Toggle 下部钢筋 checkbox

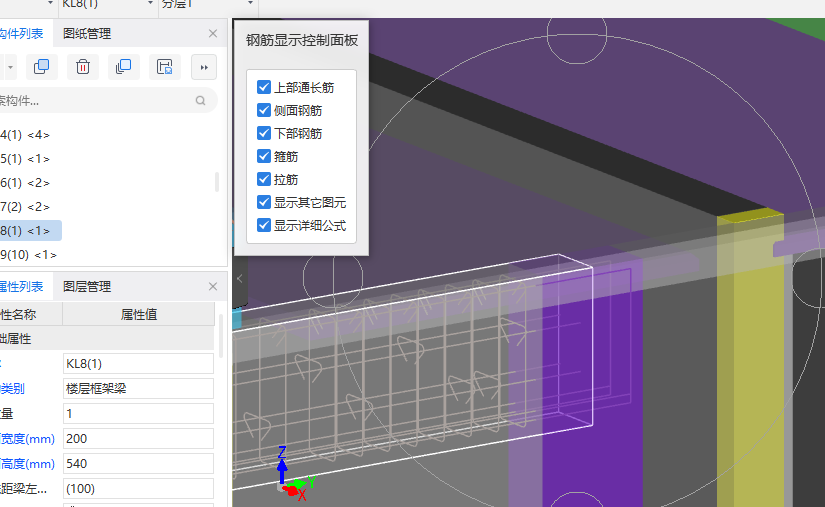coord(264,133)
